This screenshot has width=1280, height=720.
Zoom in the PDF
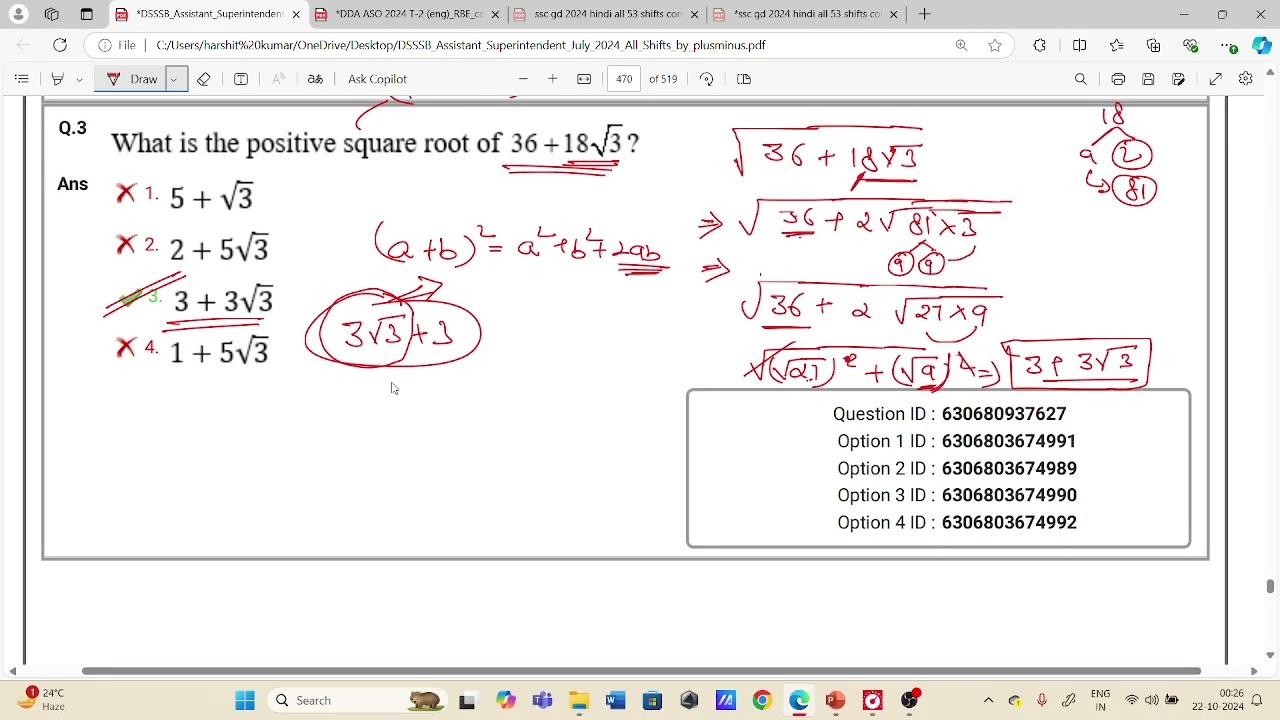tap(552, 79)
